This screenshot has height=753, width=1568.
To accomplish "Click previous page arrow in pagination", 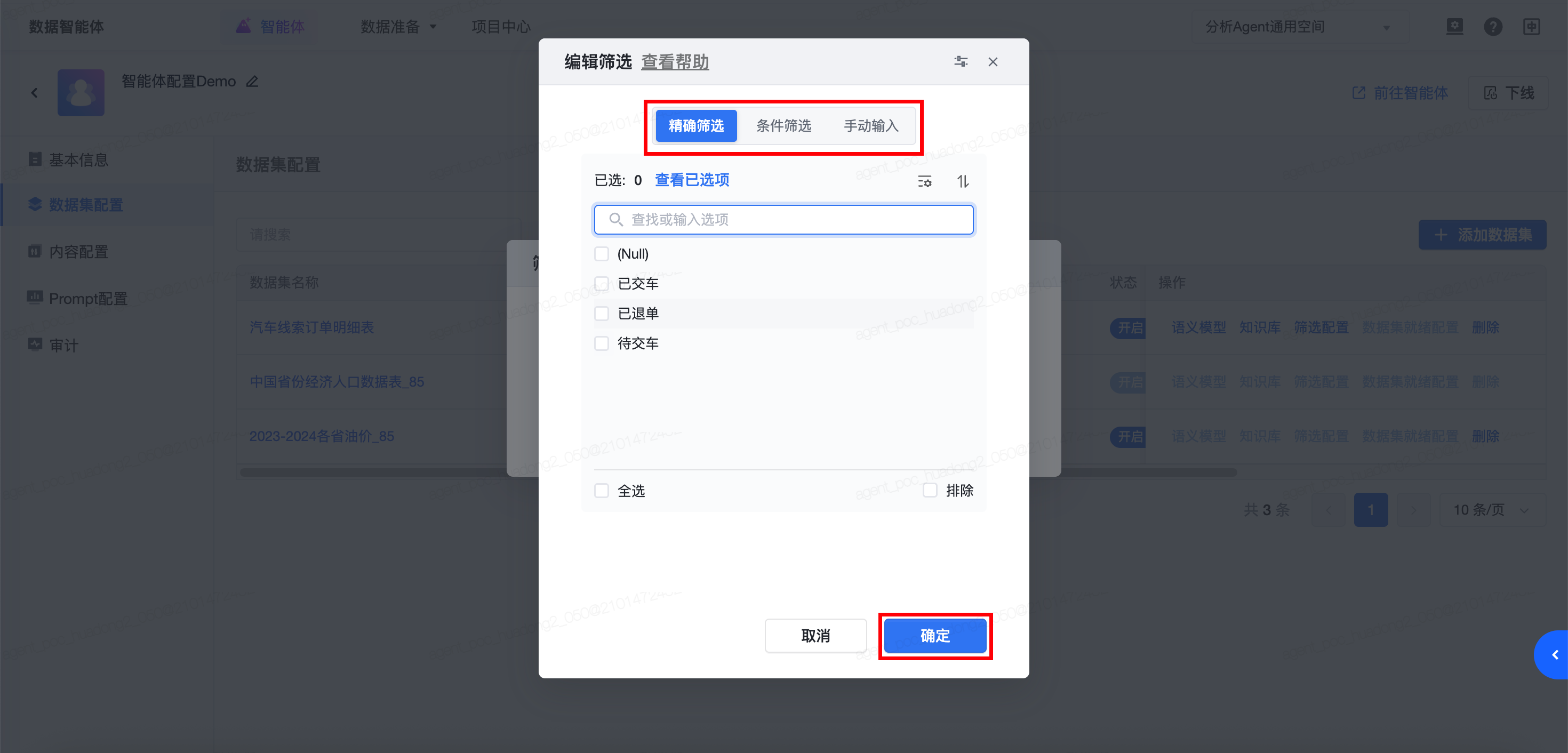I will (x=1329, y=509).
